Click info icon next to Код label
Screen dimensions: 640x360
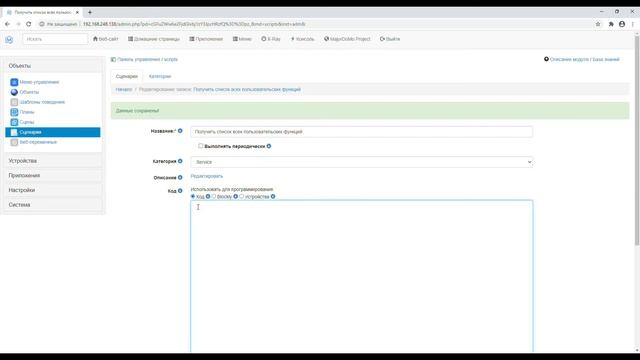[180, 191]
